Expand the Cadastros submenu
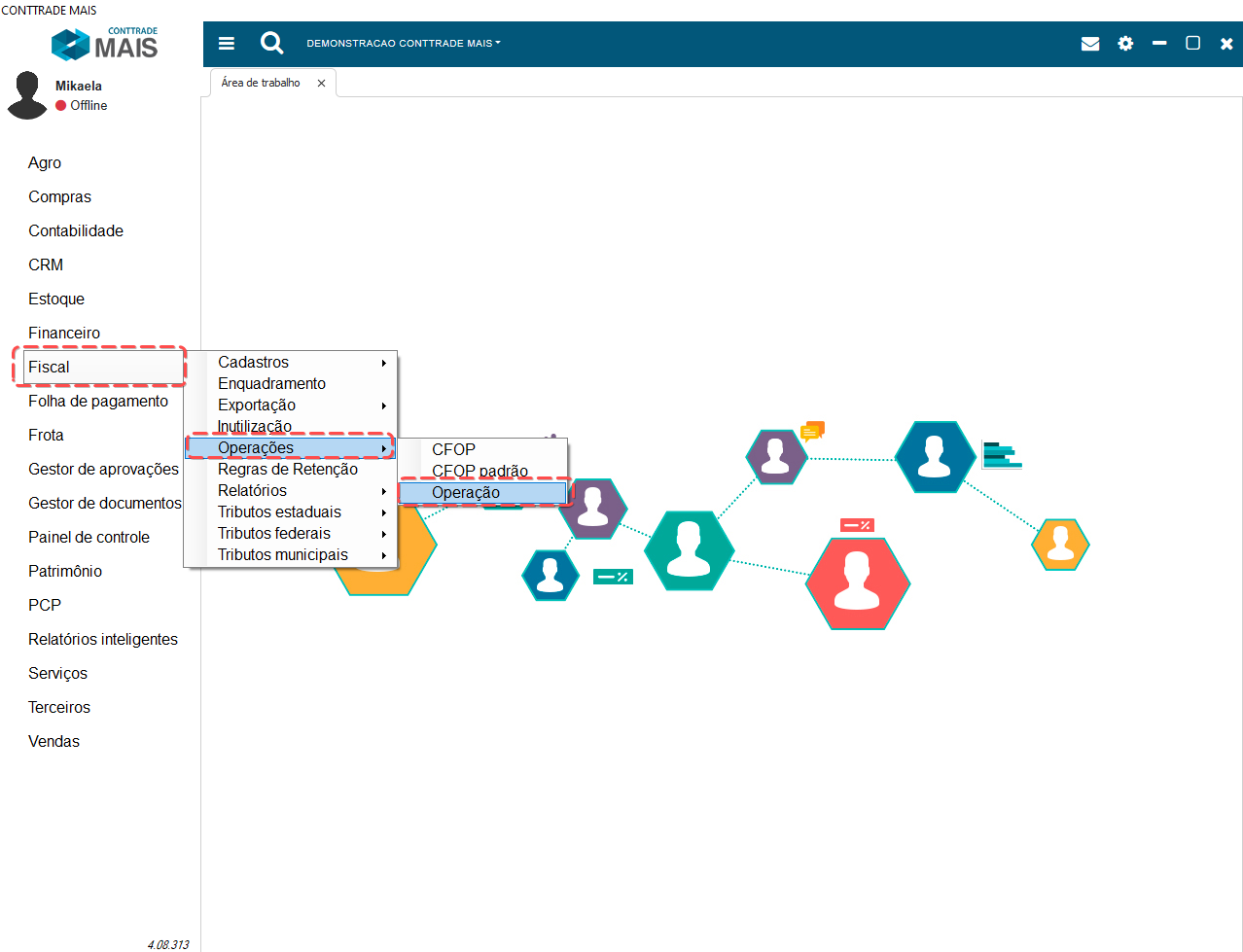 [x=292, y=363]
